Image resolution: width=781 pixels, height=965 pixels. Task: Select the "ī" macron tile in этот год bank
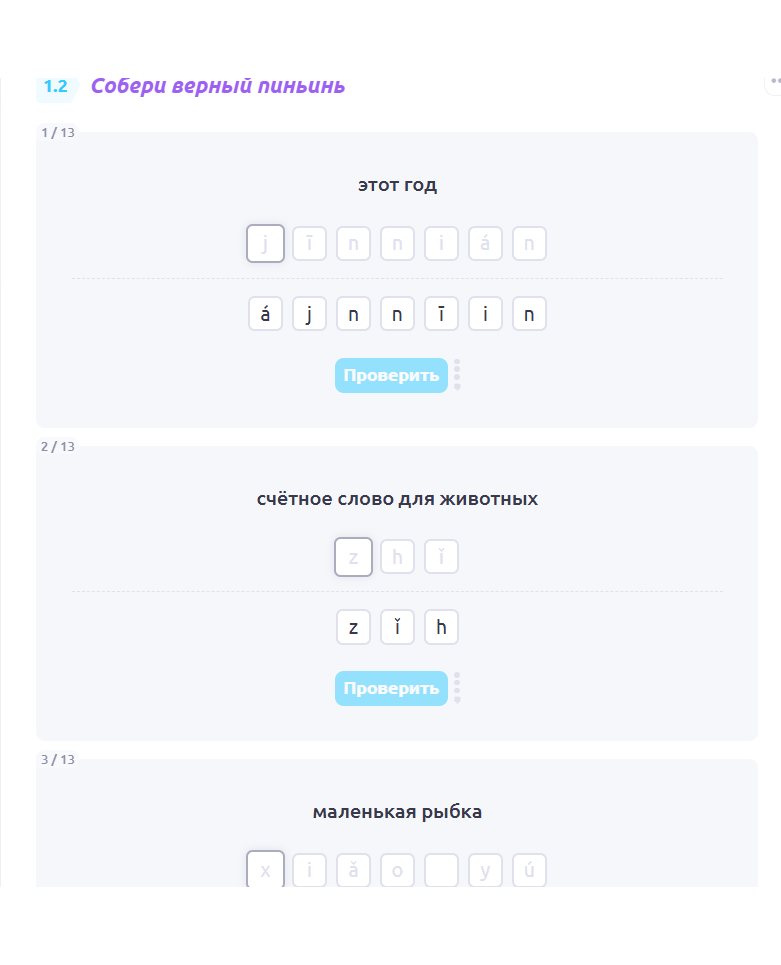click(x=441, y=314)
